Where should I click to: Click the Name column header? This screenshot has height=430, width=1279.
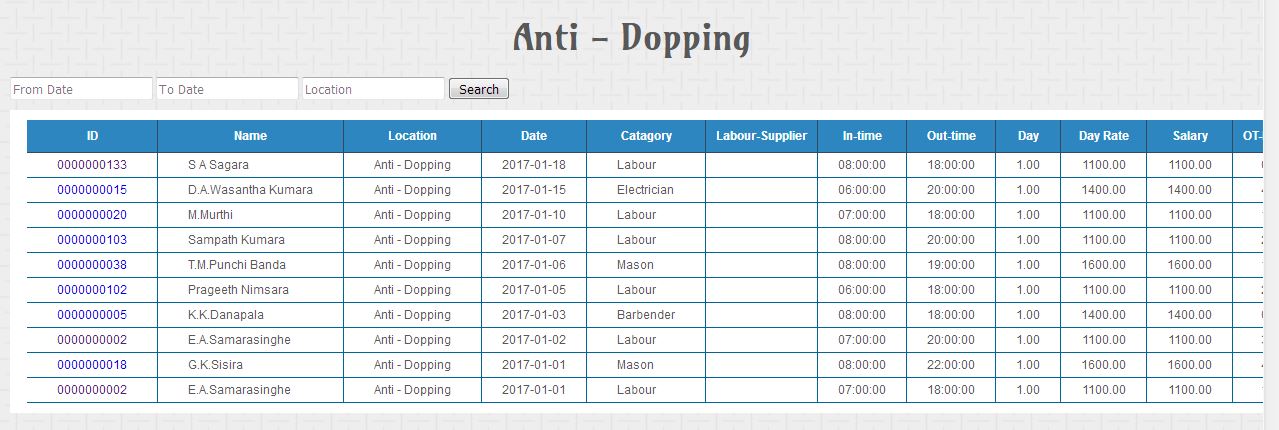coord(250,136)
